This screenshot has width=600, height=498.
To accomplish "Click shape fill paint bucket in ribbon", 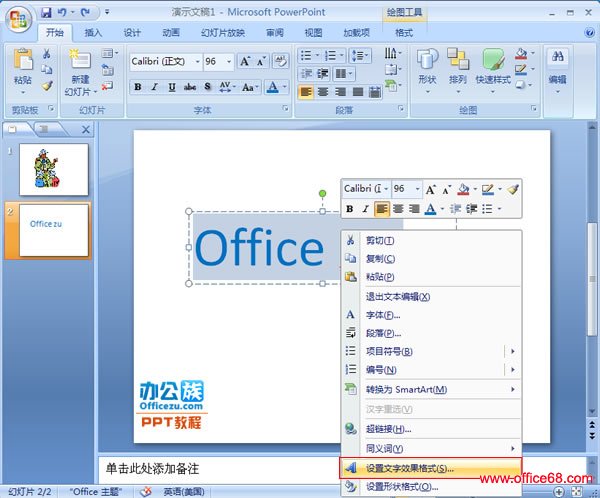I will click(521, 54).
